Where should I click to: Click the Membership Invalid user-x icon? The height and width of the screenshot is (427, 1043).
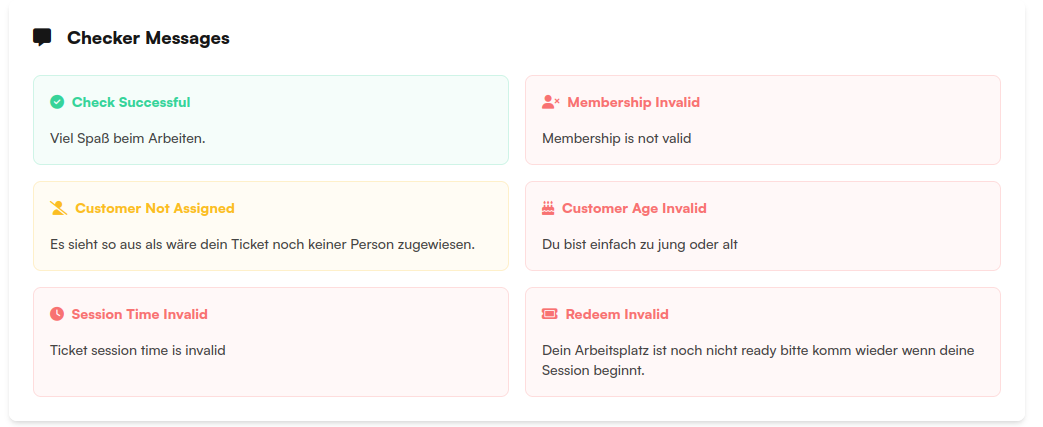(x=550, y=102)
